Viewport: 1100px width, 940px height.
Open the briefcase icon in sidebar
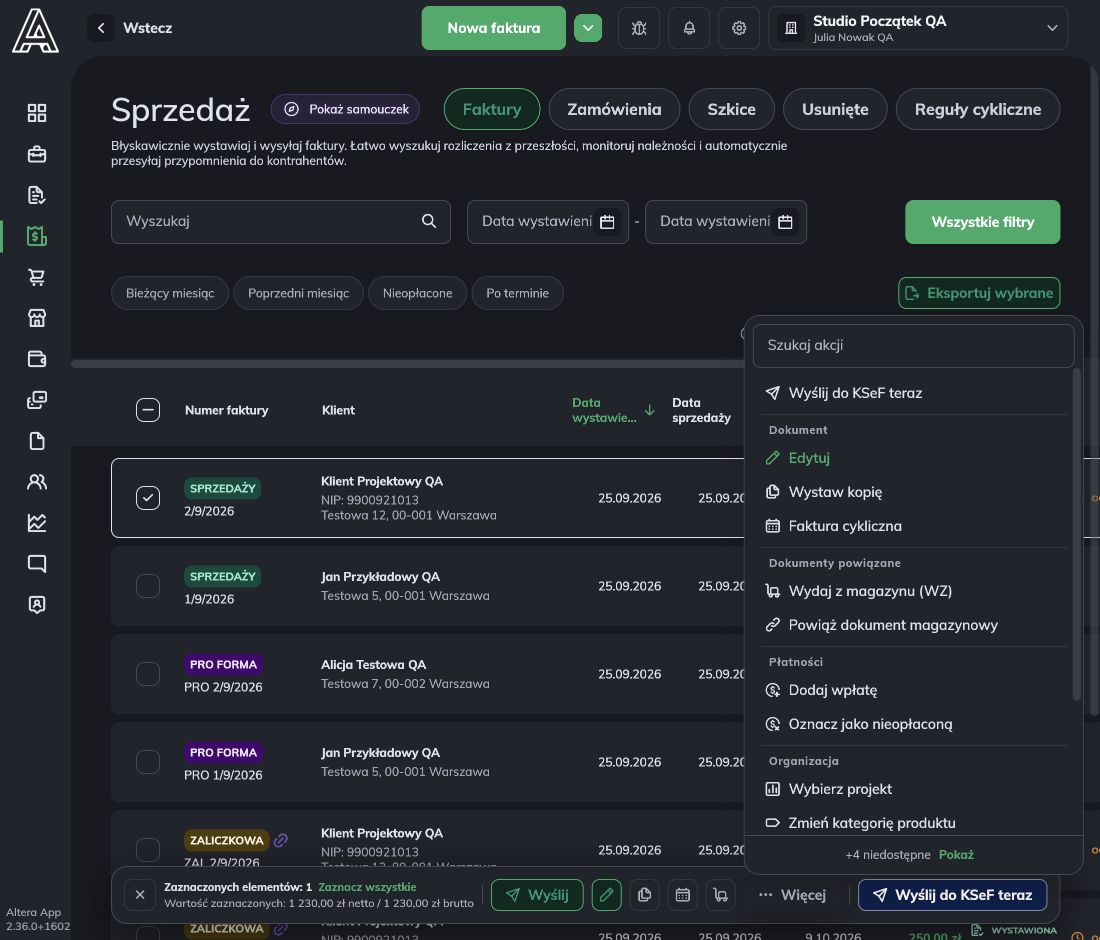[x=36, y=154]
